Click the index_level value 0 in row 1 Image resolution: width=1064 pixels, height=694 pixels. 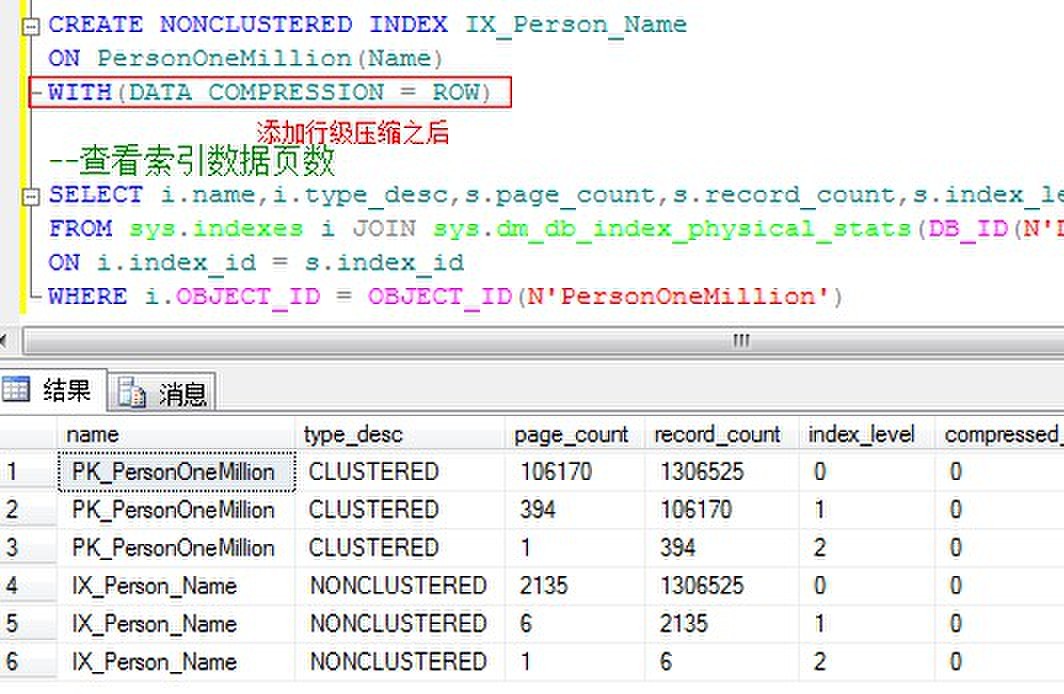867,471
